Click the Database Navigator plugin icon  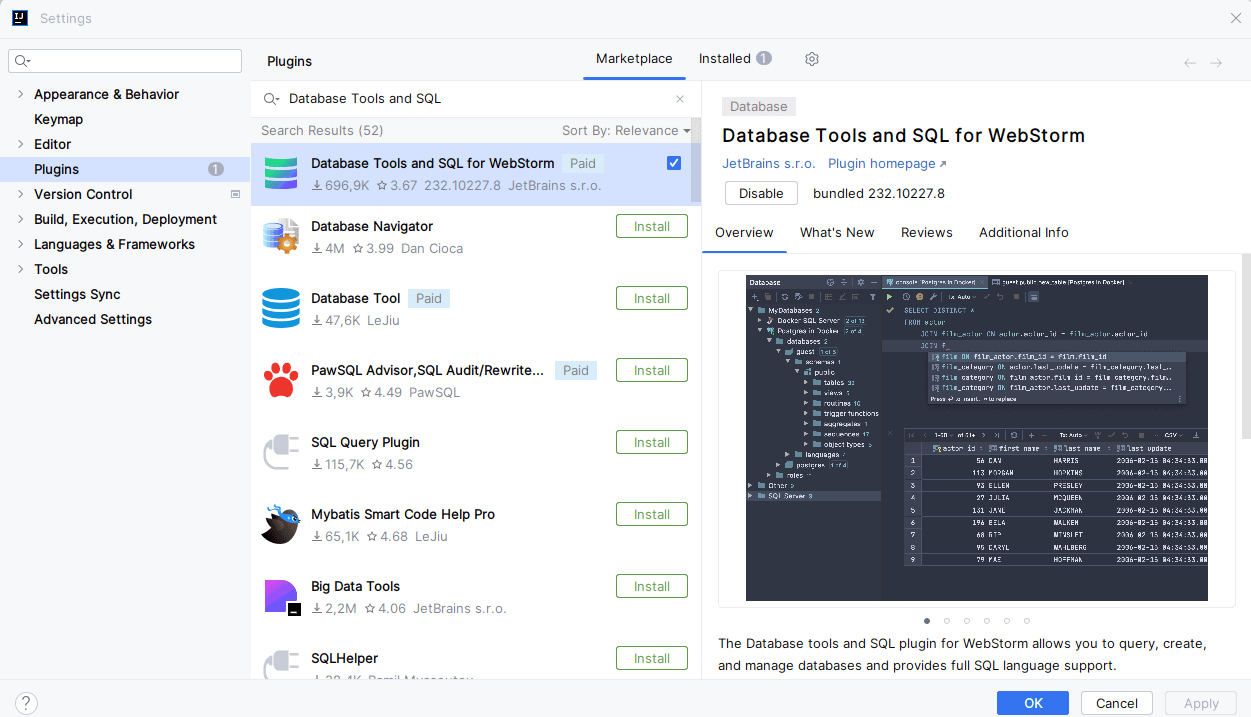[x=281, y=236]
